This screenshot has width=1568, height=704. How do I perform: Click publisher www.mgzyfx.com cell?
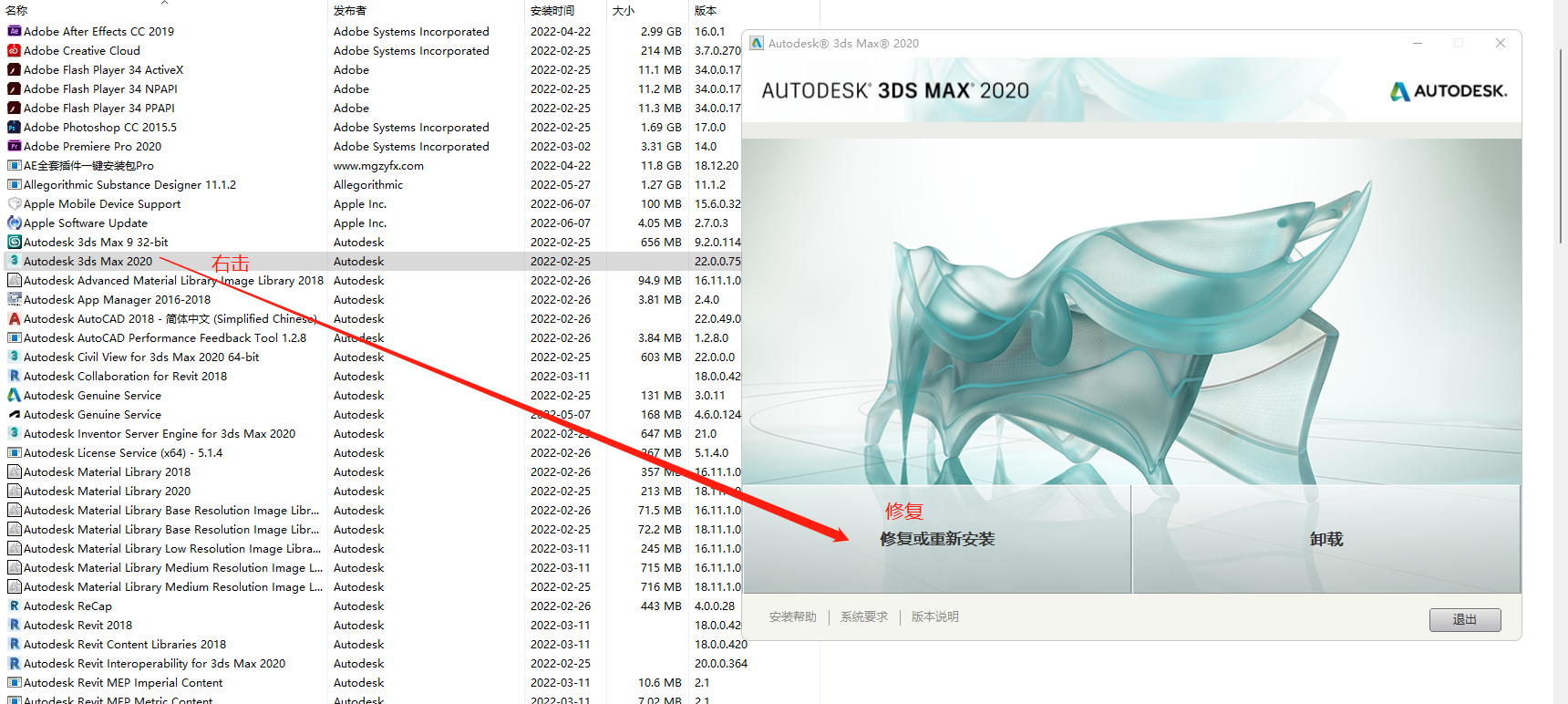click(x=378, y=165)
